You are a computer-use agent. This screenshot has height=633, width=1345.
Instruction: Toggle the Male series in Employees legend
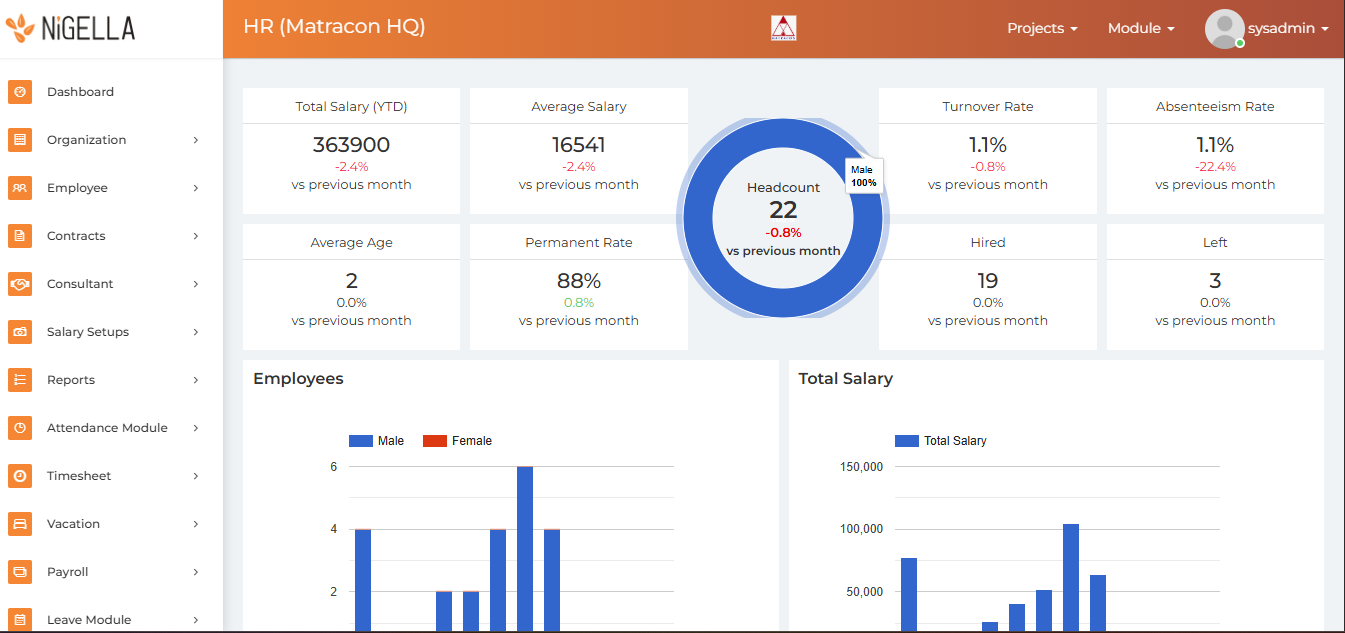(x=375, y=440)
